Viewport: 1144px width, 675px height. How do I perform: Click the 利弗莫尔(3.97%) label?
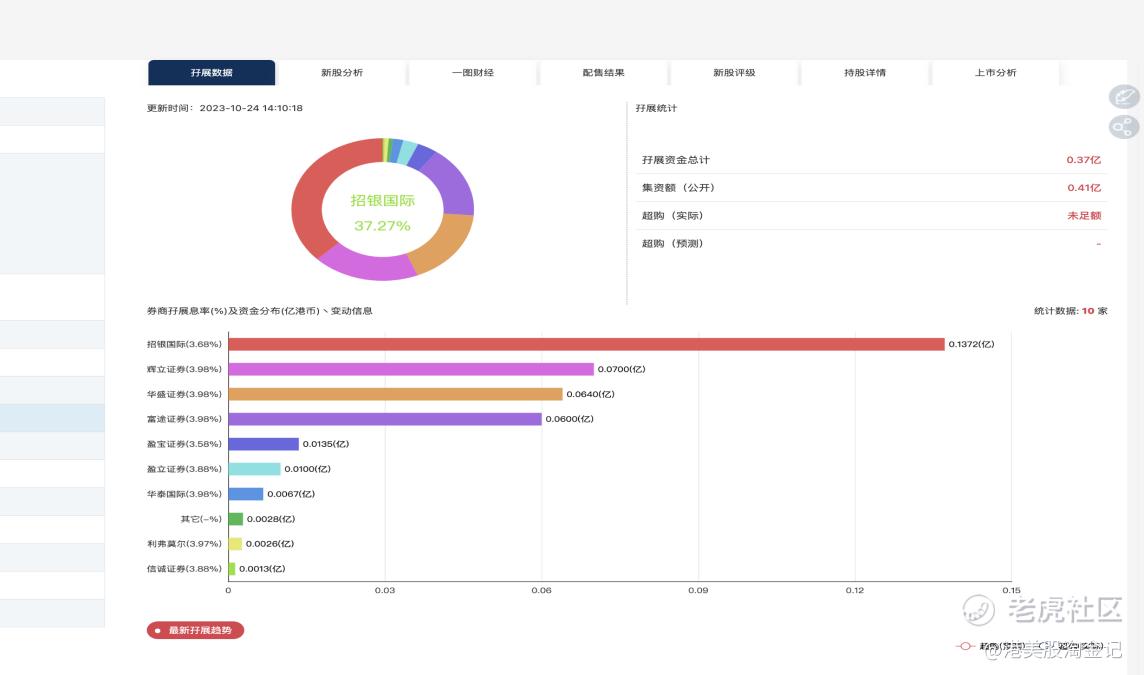pos(184,544)
